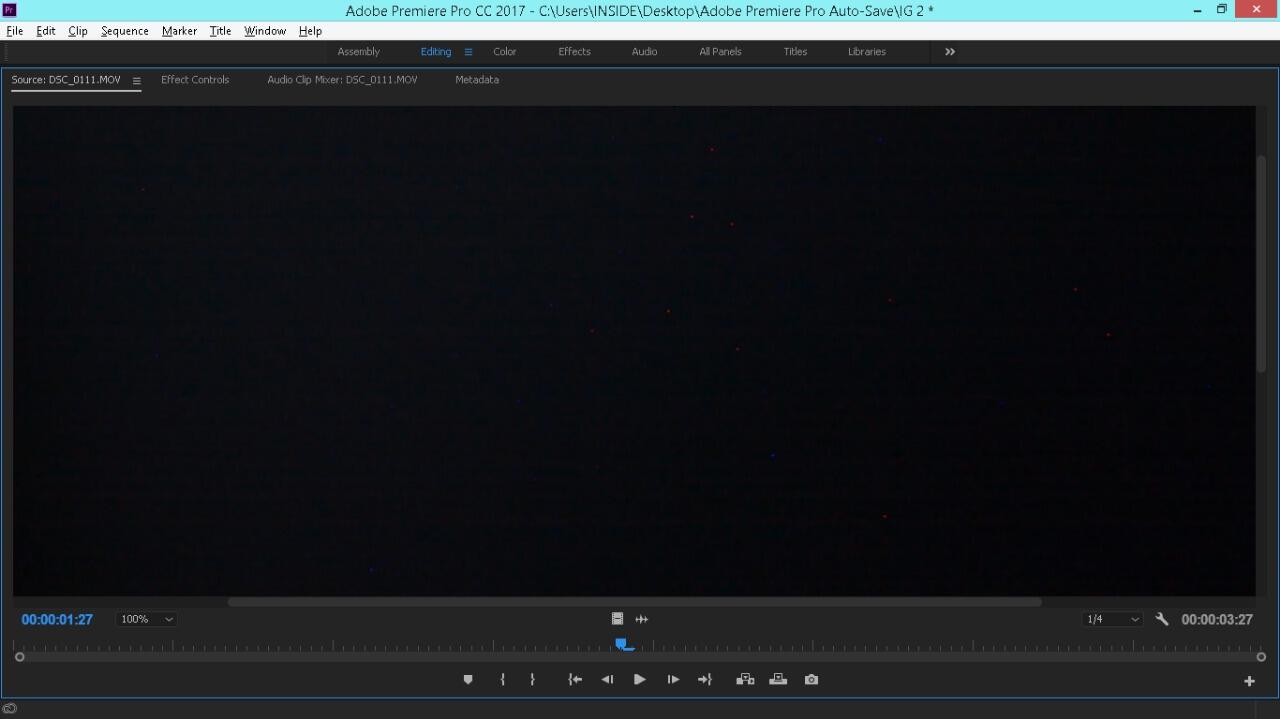Open the 1/4 playback resolution dropdown
Viewport: 1280px width, 719px height.
pyautogui.click(x=1113, y=620)
